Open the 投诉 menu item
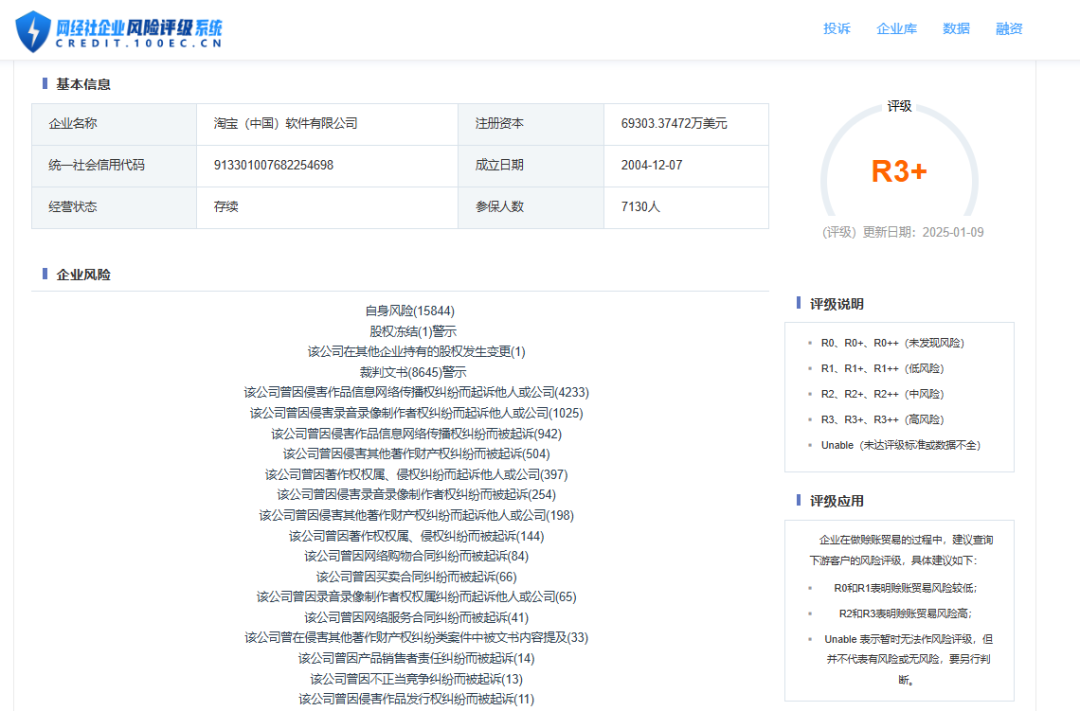The height and width of the screenshot is (711, 1080). [836, 29]
